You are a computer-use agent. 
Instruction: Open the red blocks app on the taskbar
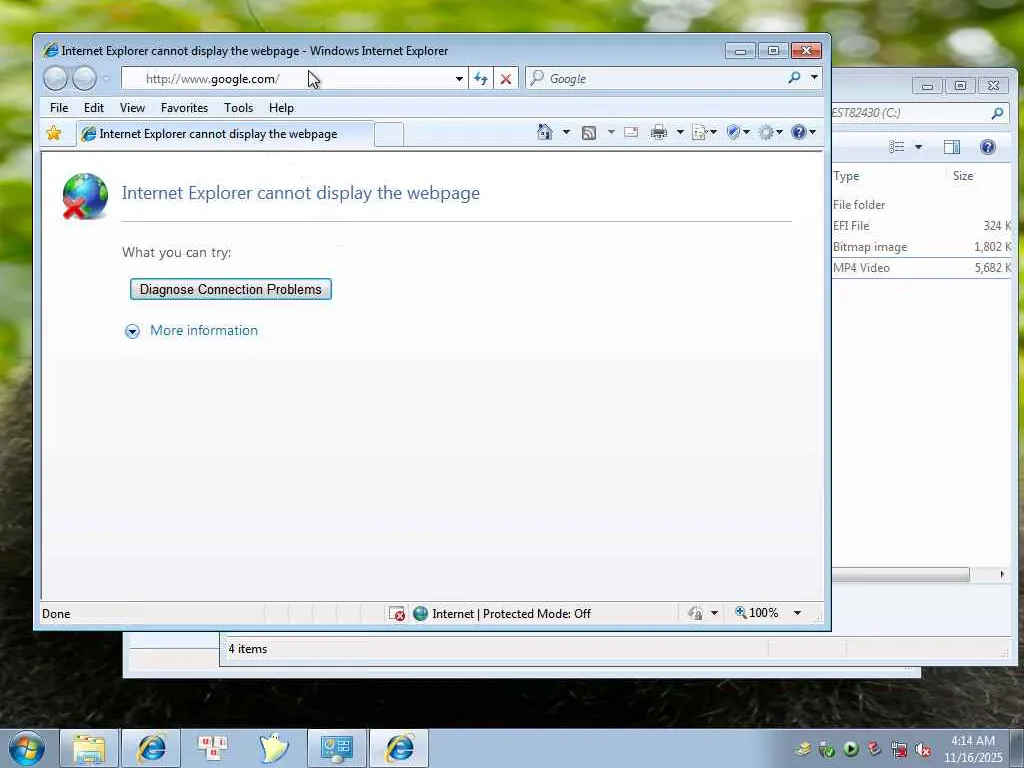click(212, 748)
